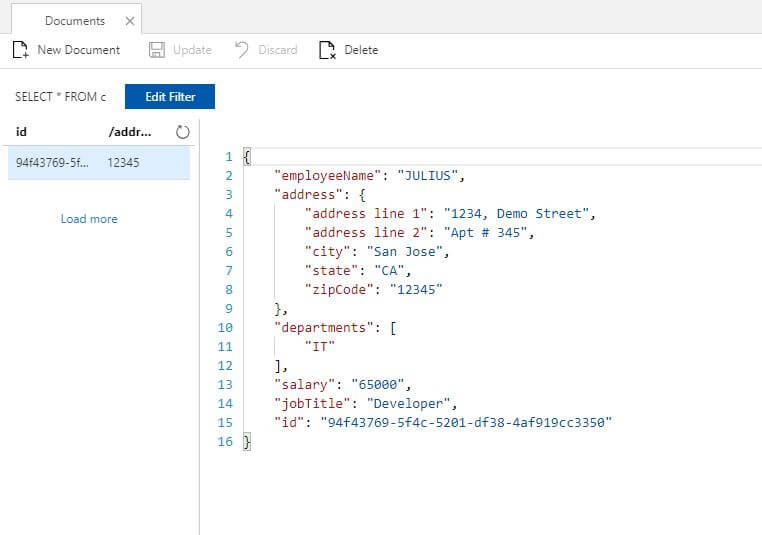
Task: Click the Update save icon
Action: pos(157,50)
